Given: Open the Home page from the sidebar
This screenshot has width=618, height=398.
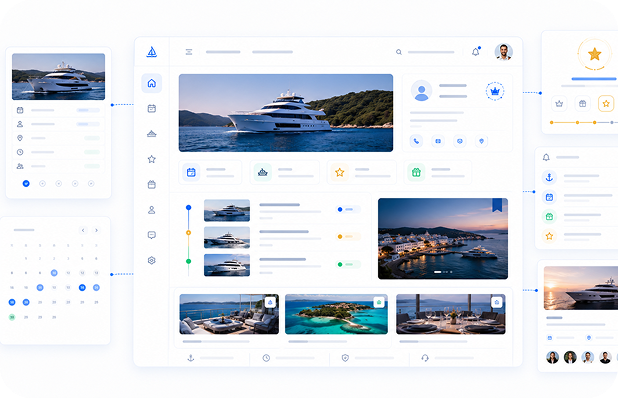Looking at the screenshot, I should click(x=152, y=83).
